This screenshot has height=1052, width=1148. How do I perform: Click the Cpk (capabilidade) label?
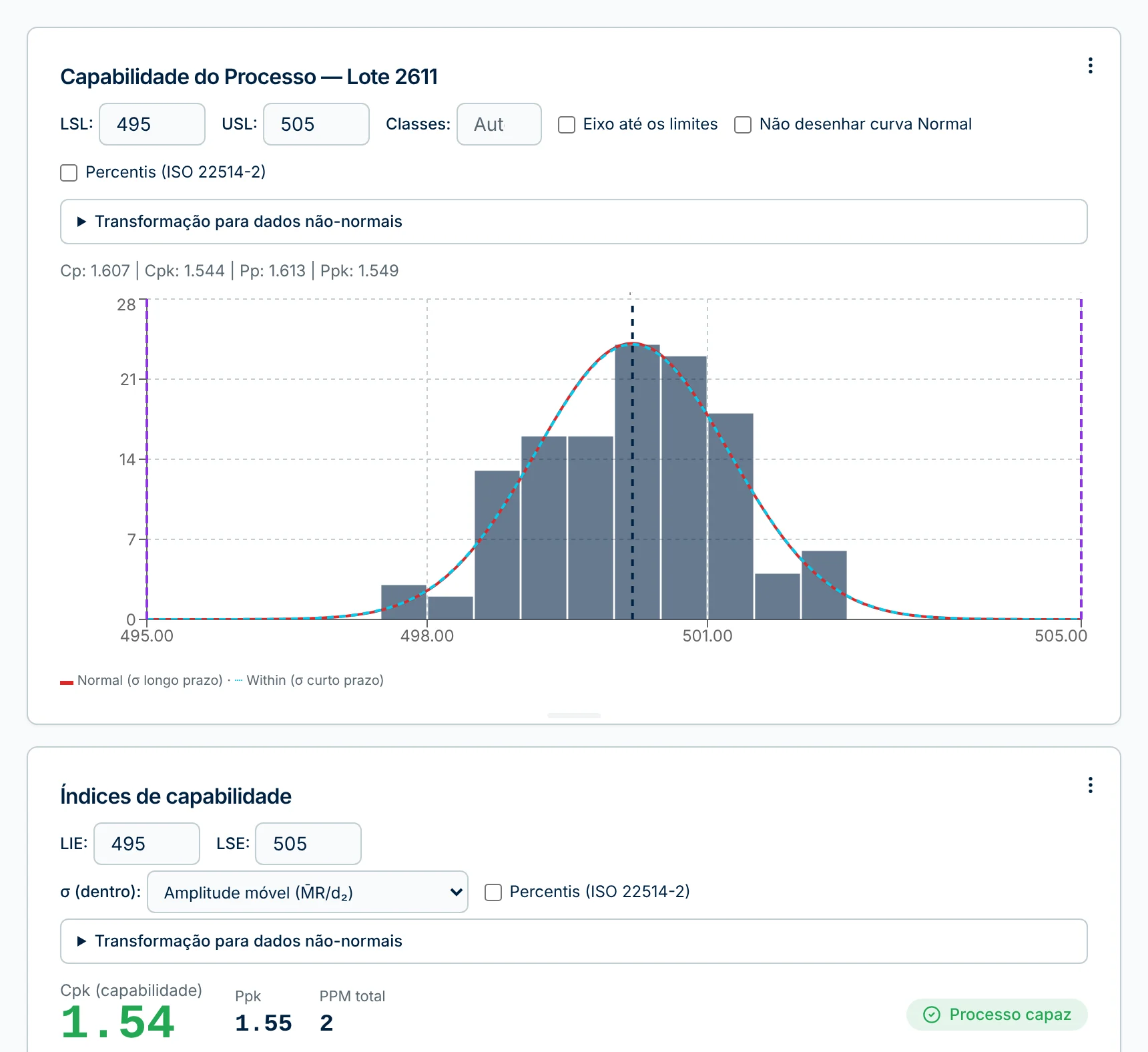pos(131,991)
